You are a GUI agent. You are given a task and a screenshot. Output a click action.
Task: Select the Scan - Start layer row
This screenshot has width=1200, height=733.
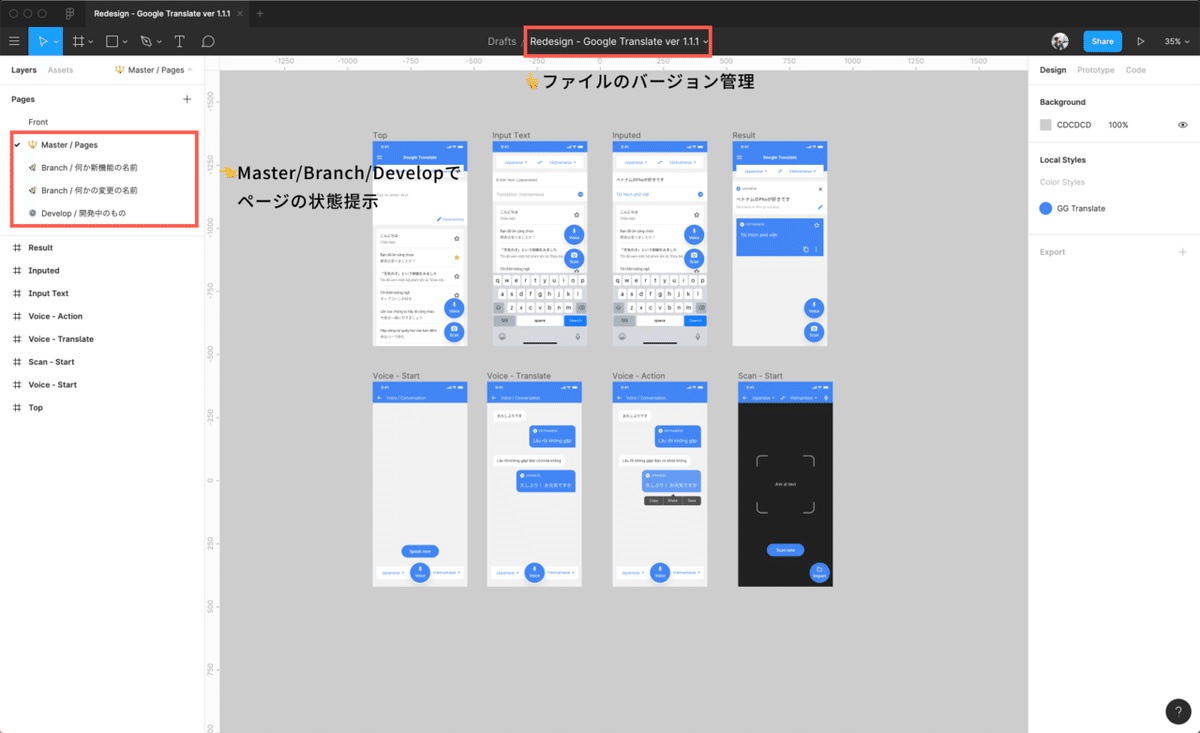(x=104, y=362)
